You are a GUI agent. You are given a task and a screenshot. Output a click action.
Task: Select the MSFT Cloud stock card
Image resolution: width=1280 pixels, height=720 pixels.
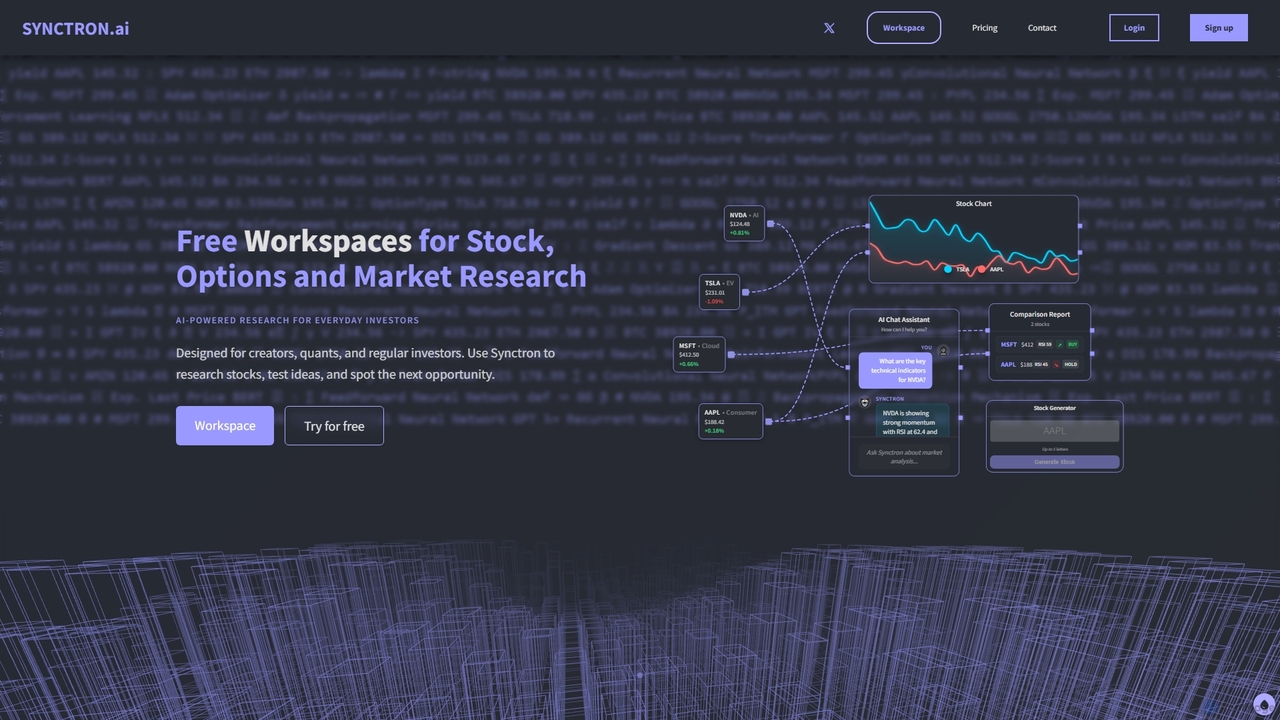point(699,354)
